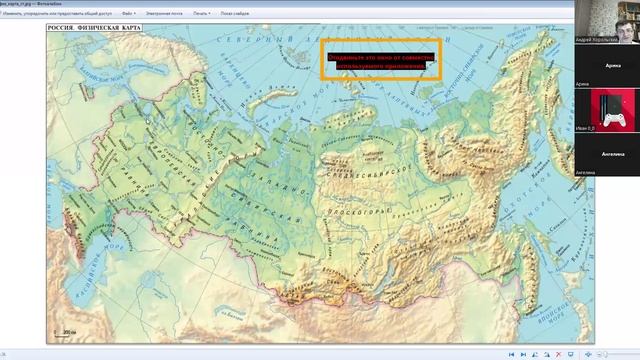Go to next image in photo viewer

click(x=523, y=355)
